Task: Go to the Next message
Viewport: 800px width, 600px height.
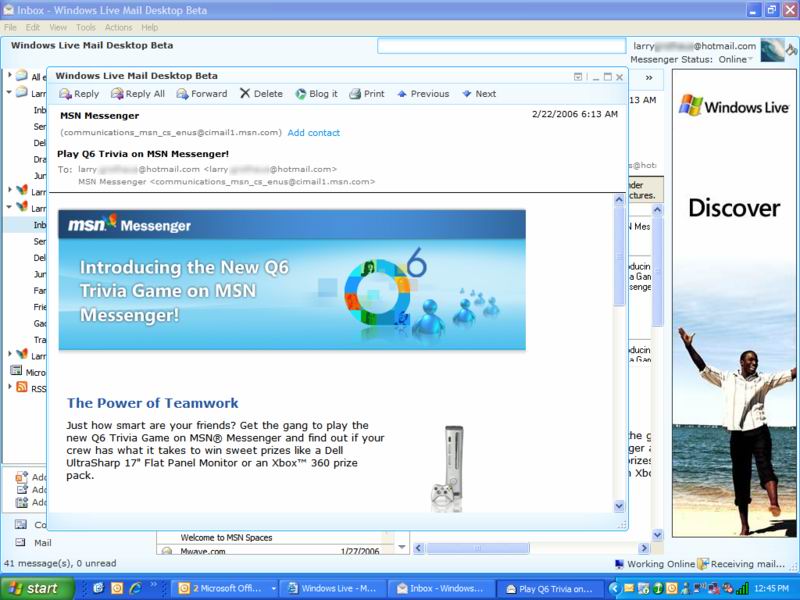Action: coord(479,94)
